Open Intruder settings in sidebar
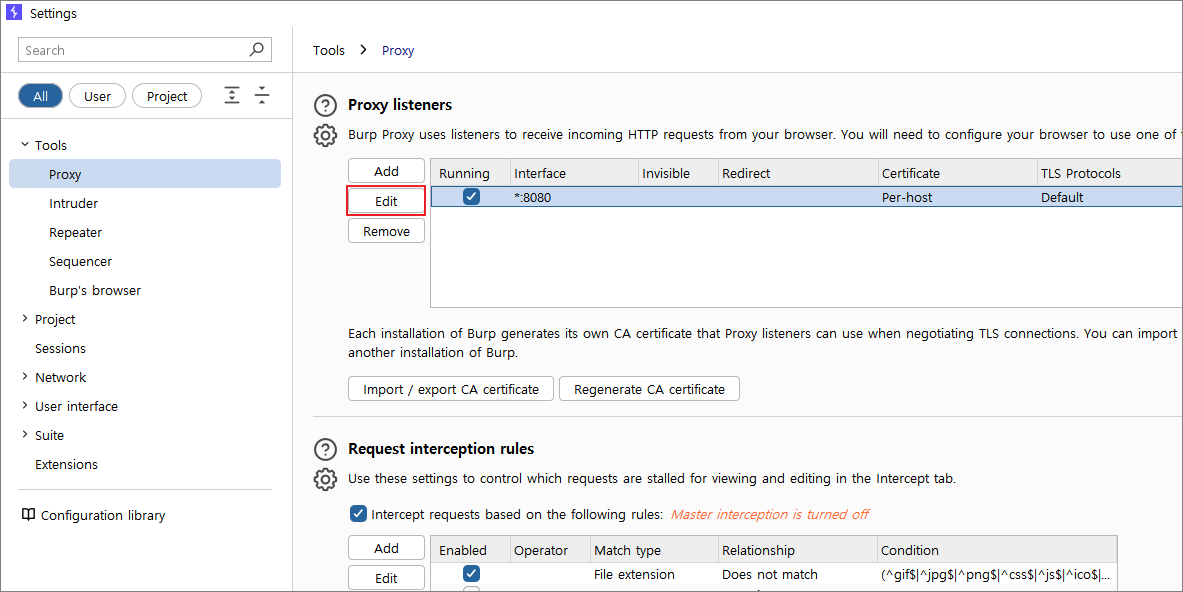Screen dimensions: 1183x592 point(73,203)
